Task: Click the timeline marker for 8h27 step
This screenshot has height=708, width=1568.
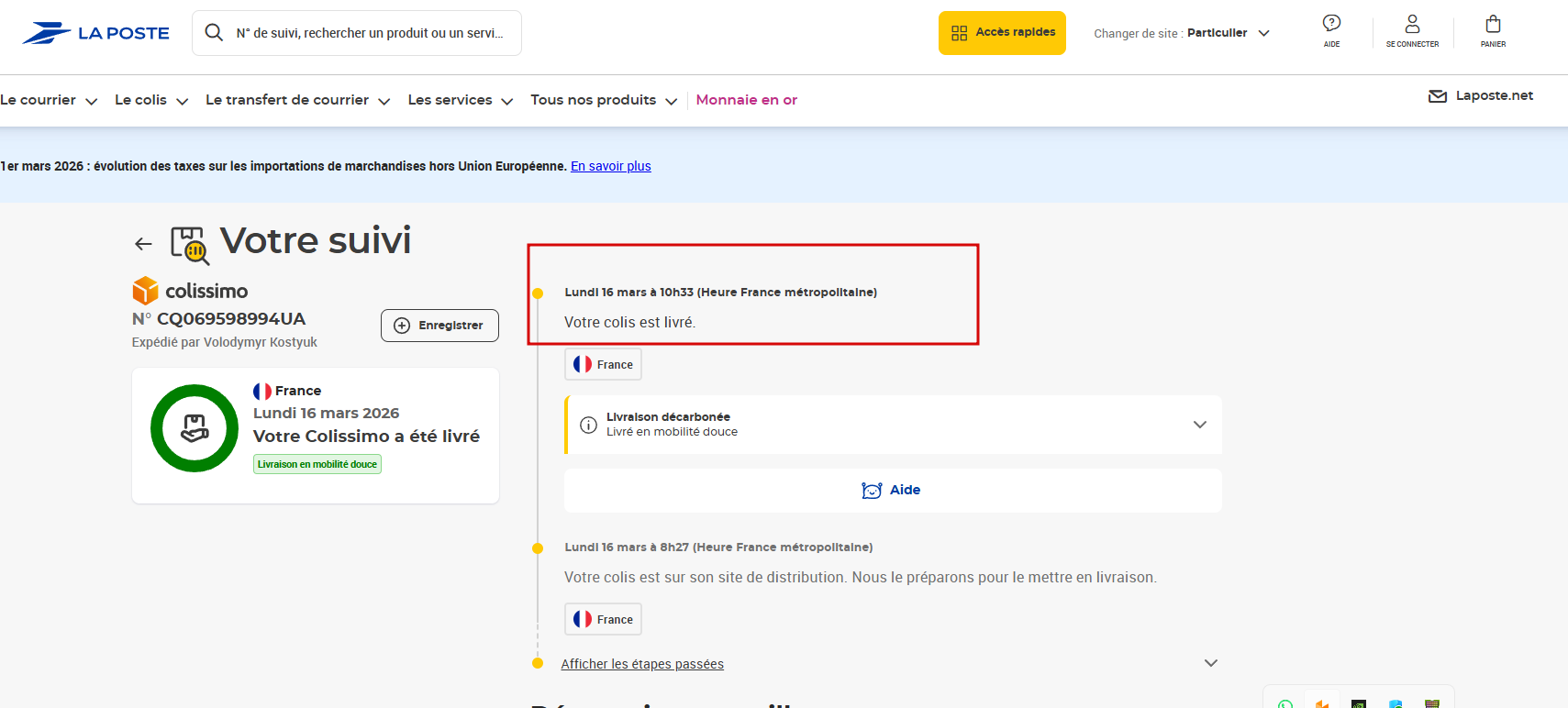Action: [538, 548]
